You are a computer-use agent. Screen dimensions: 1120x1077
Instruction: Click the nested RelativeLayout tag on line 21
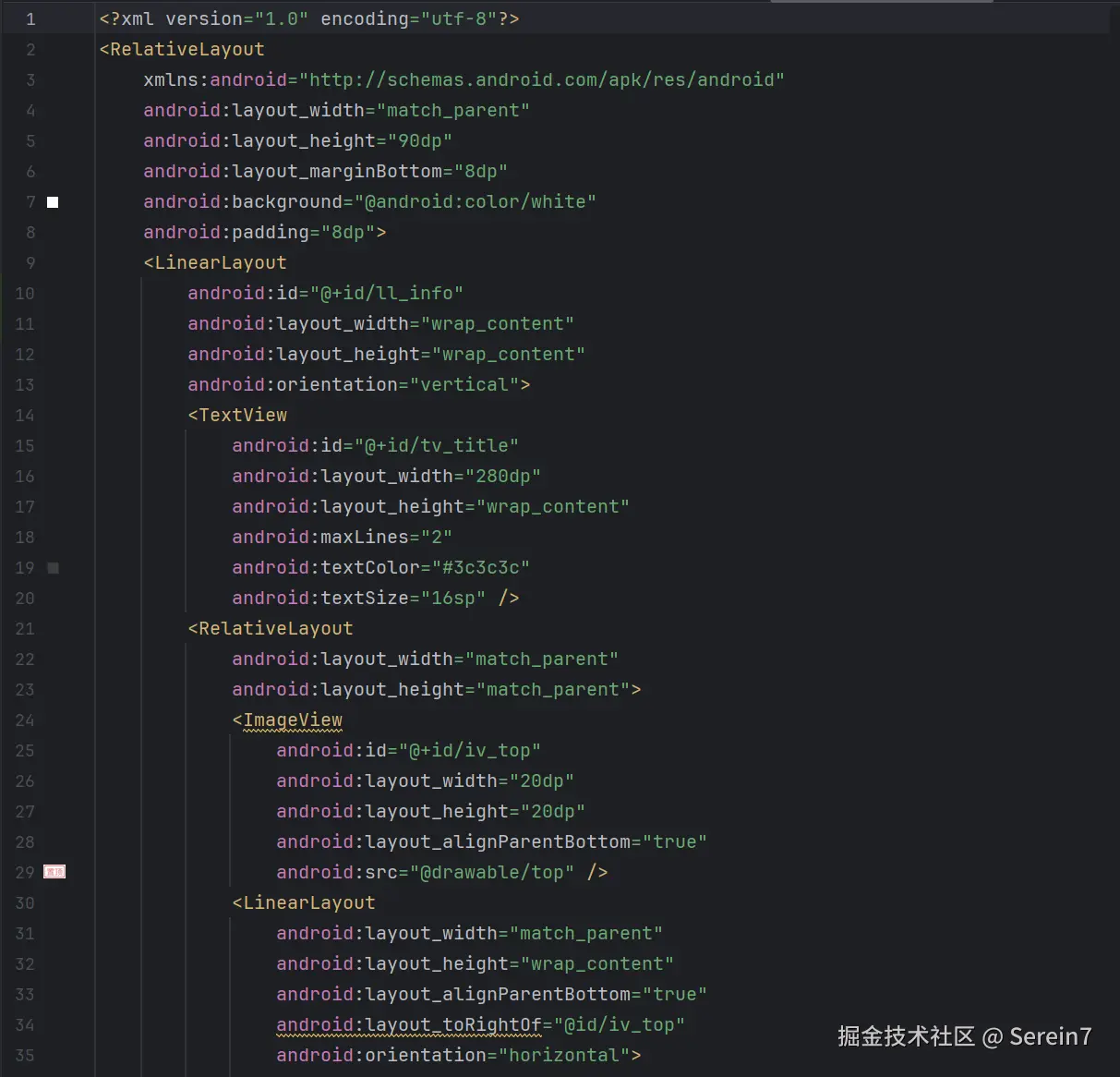click(x=271, y=628)
